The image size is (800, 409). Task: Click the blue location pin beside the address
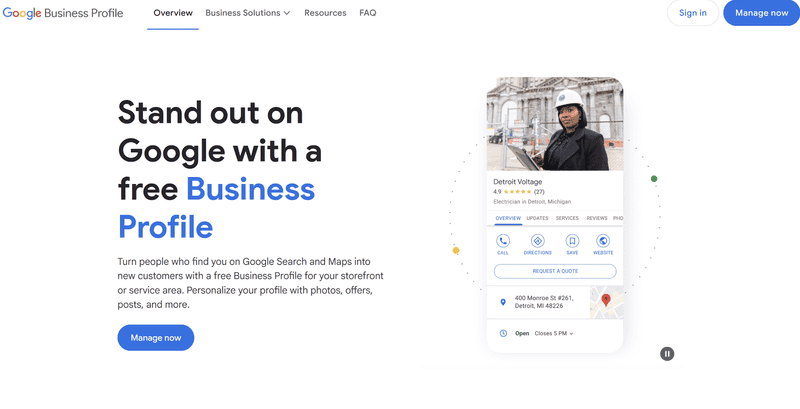tap(503, 302)
